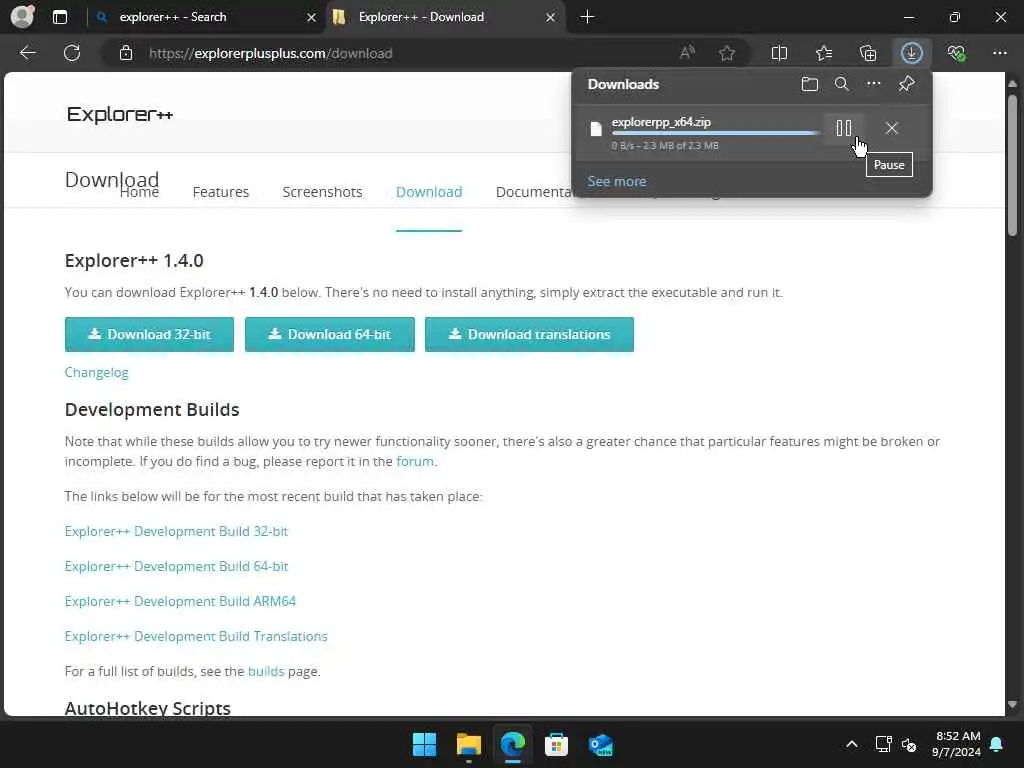1024x768 pixels.
Task: Open Microsoft Store from taskbar
Action: (556, 744)
